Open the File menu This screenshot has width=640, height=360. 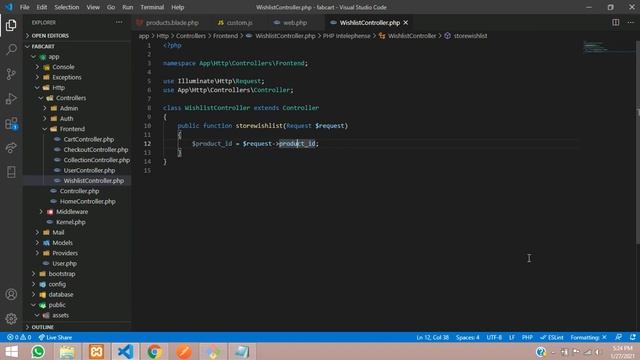[24, 7]
